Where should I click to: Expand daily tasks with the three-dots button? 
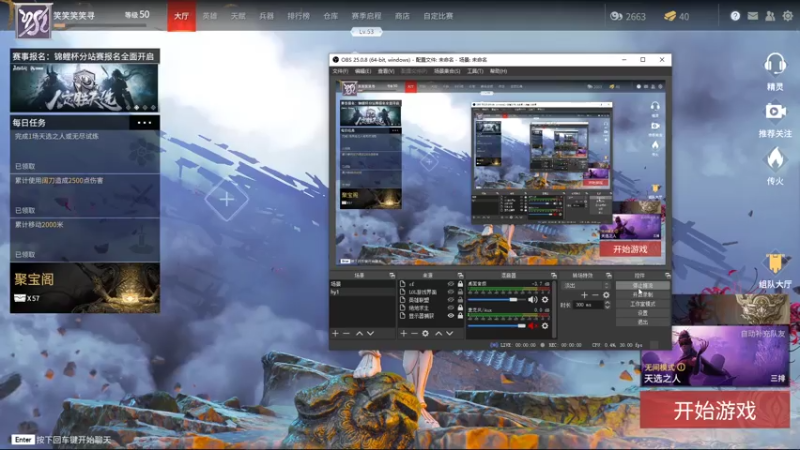pos(144,122)
